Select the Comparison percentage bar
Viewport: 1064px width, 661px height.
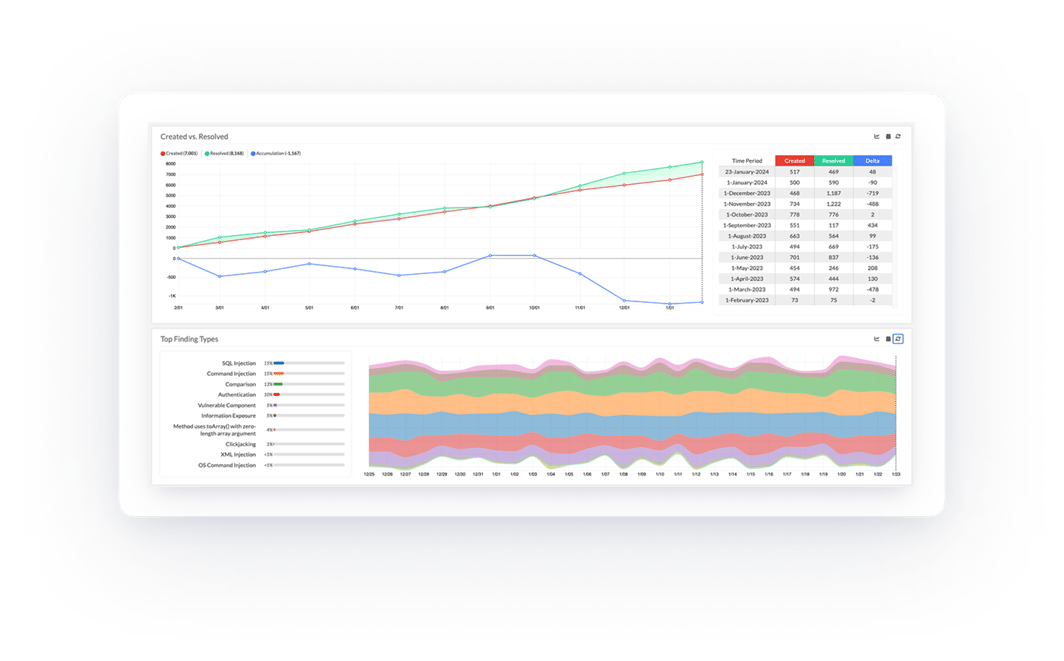tap(309, 384)
